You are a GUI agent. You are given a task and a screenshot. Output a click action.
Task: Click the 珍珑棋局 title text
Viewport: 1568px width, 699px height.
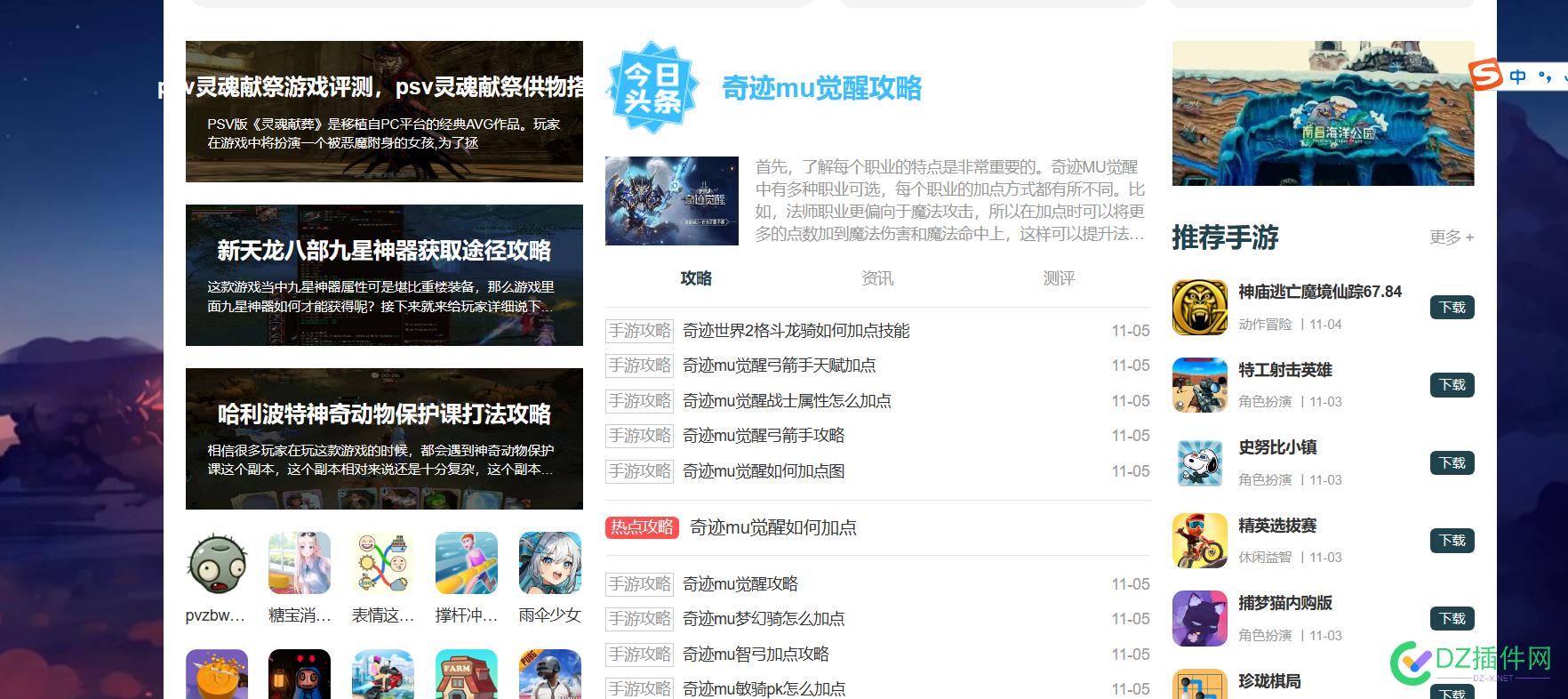1269,681
